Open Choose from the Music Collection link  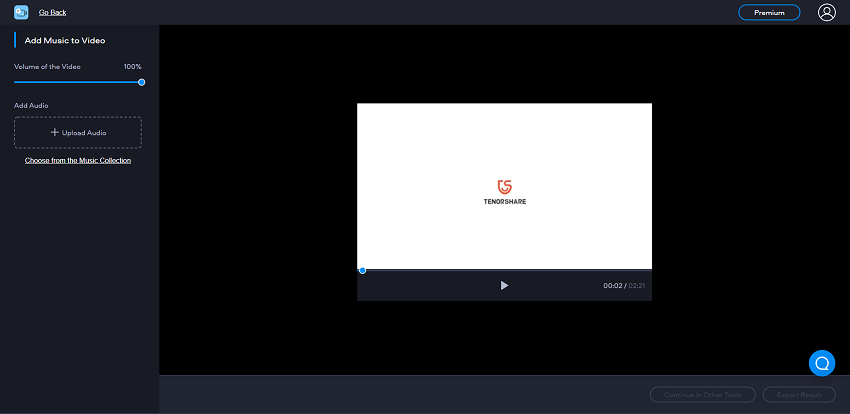78,160
